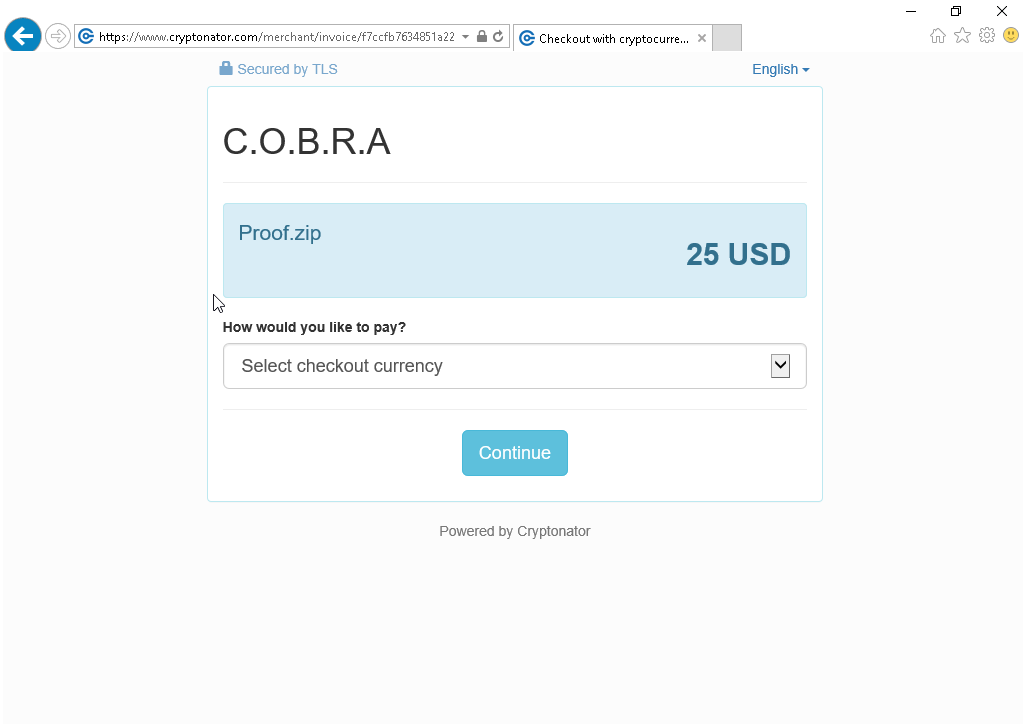Screen dimensions: 1023x724
Task: Open Favorites with the star icon
Action: (962, 36)
